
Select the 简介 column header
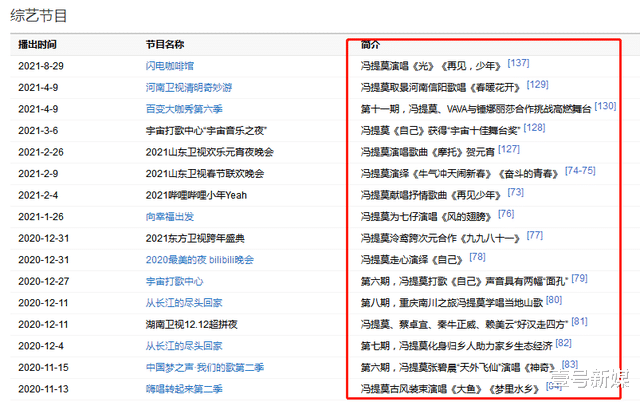[x=370, y=45]
